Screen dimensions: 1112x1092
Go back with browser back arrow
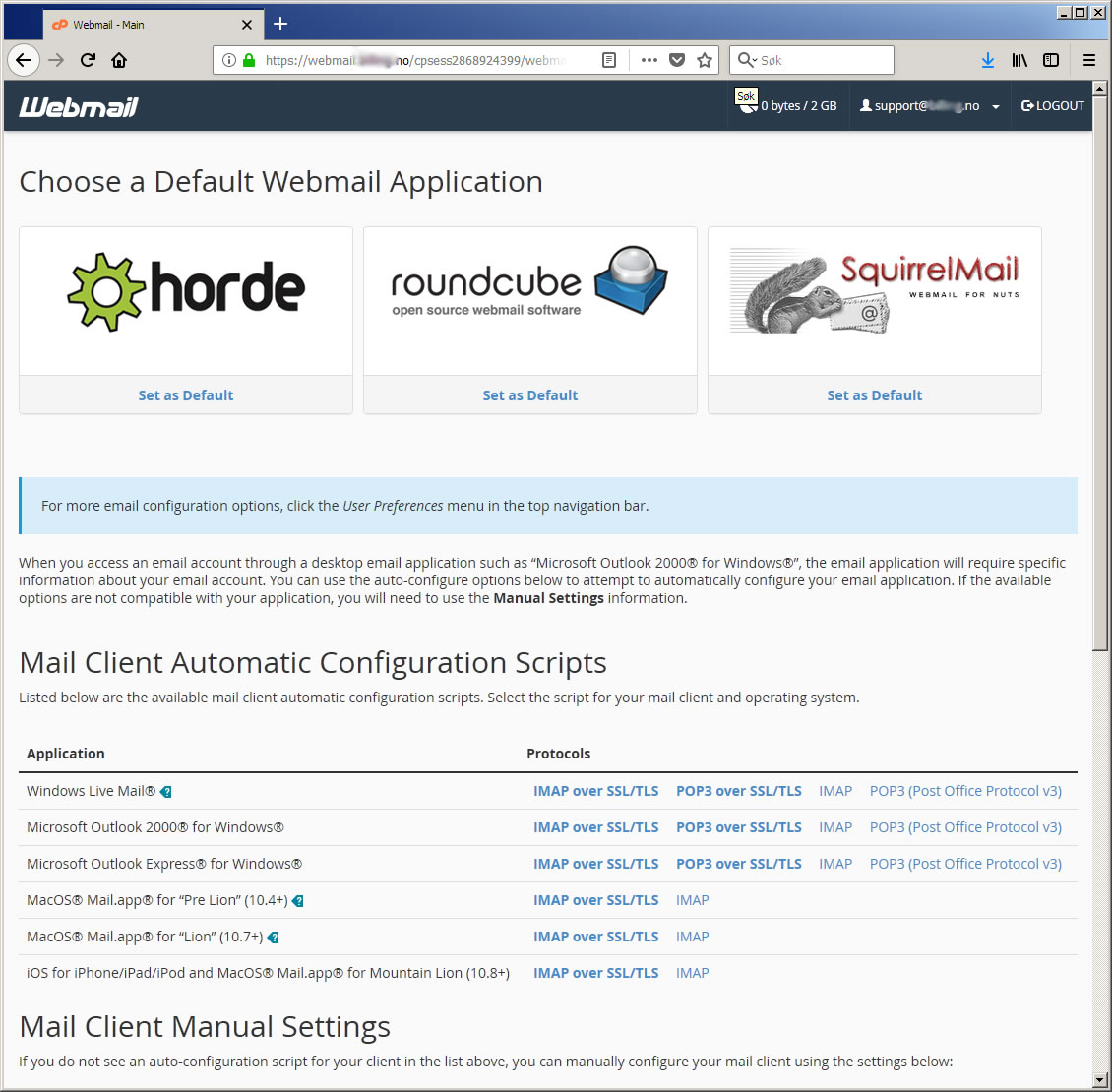(24, 60)
